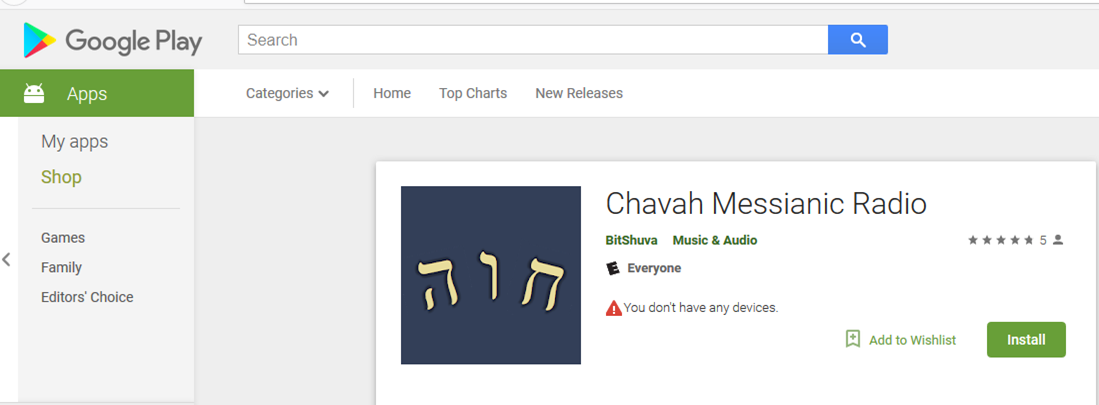Click the Search input field
Viewport: 1099px width, 405px height.
pyautogui.click(x=533, y=40)
